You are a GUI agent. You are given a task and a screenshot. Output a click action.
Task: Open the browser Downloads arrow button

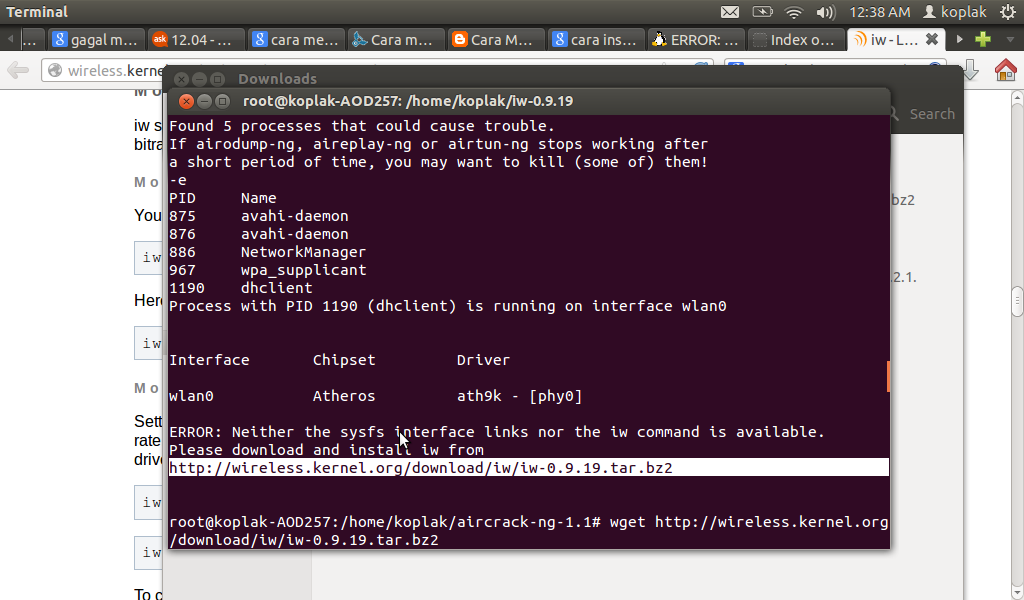coord(971,71)
